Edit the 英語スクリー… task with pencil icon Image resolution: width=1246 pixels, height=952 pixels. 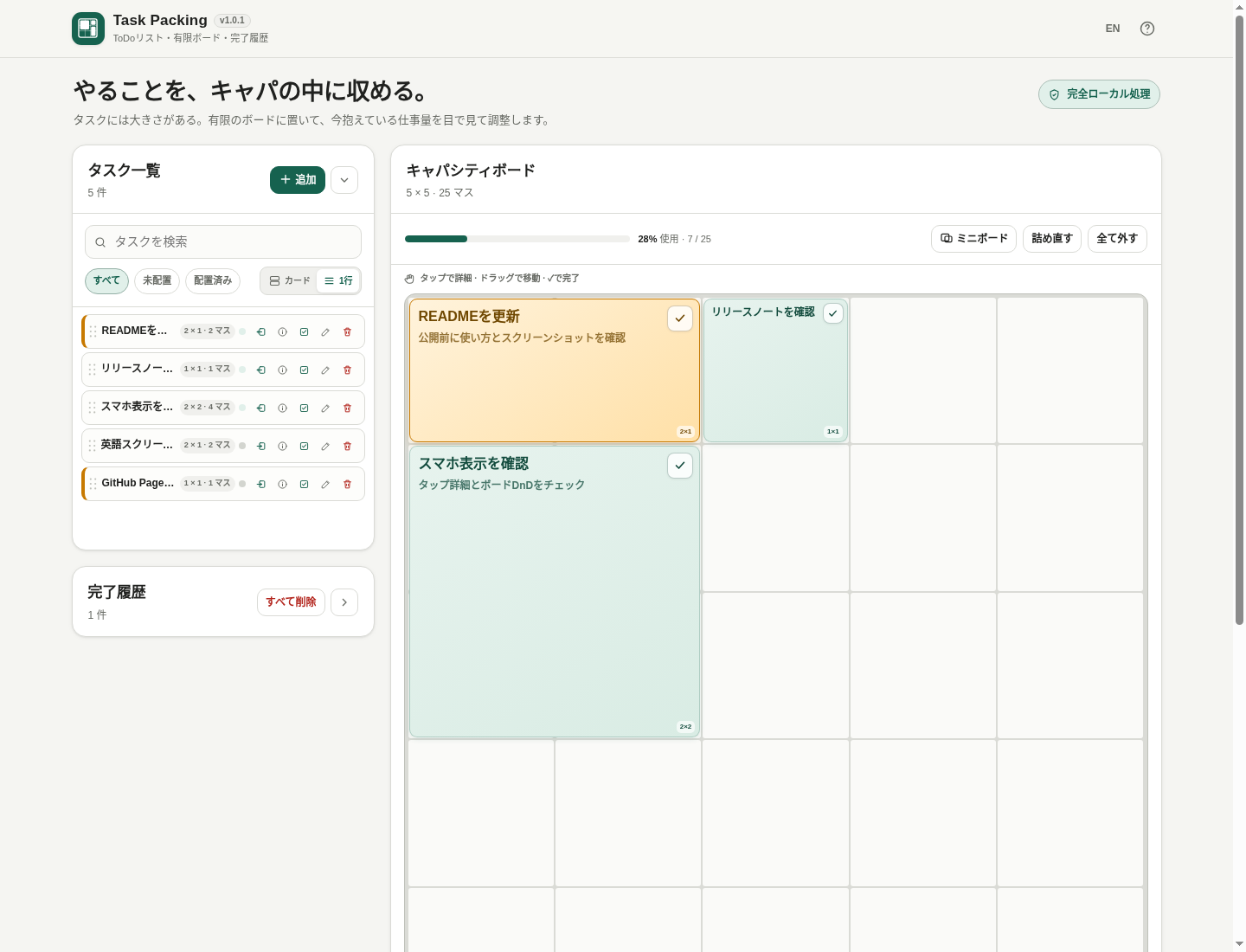[x=325, y=446]
